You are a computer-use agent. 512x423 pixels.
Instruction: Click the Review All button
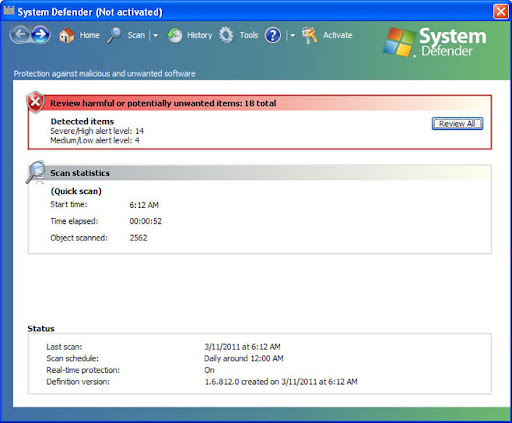[457, 124]
